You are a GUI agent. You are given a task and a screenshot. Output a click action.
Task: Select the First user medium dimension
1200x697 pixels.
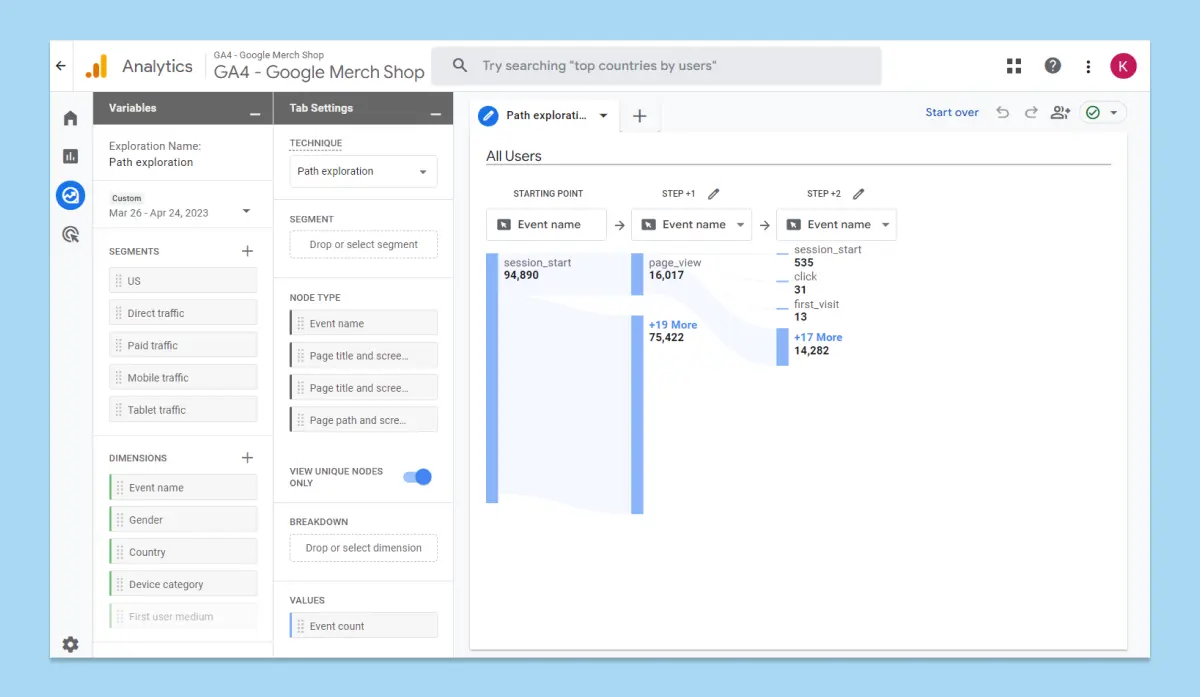click(x=183, y=617)
